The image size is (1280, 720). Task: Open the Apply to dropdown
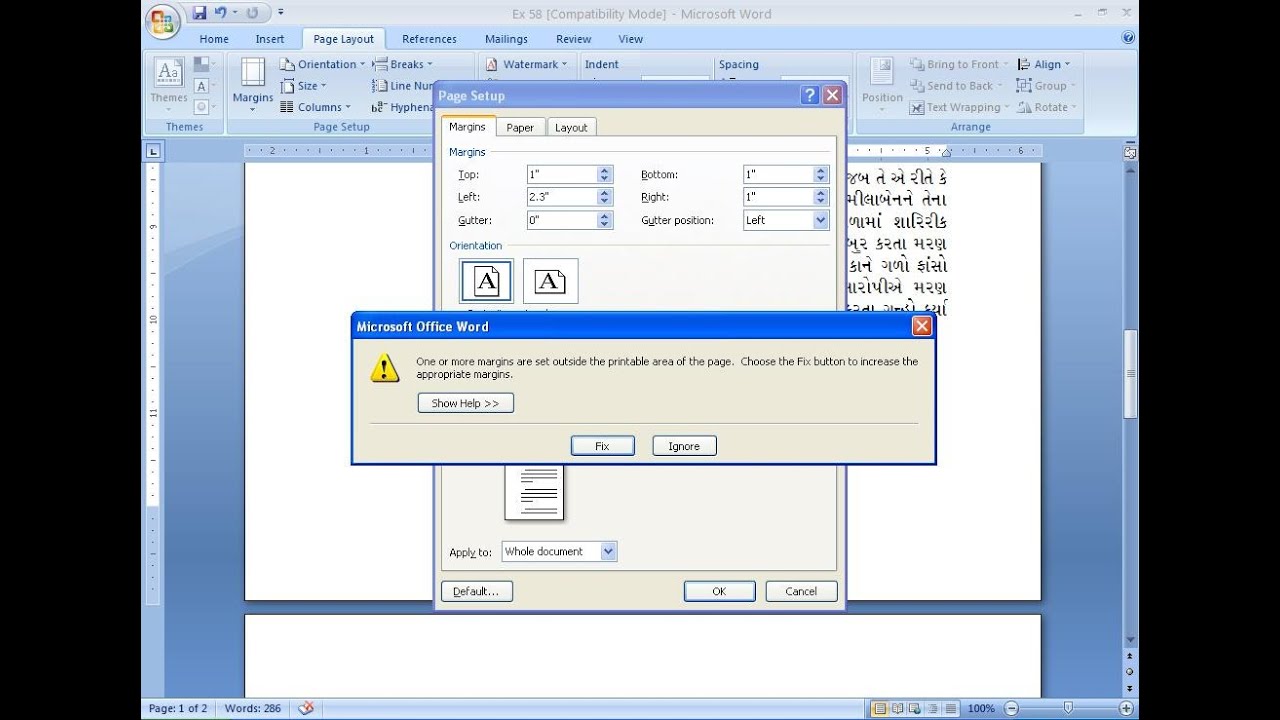click(x=559, y=551)
